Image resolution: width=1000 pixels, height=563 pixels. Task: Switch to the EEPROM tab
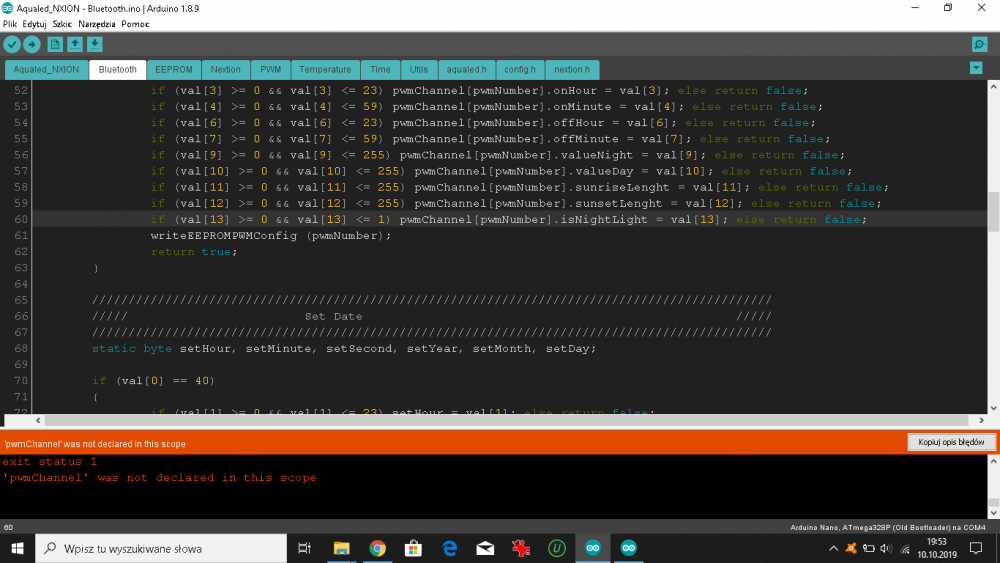click(173, 70)
